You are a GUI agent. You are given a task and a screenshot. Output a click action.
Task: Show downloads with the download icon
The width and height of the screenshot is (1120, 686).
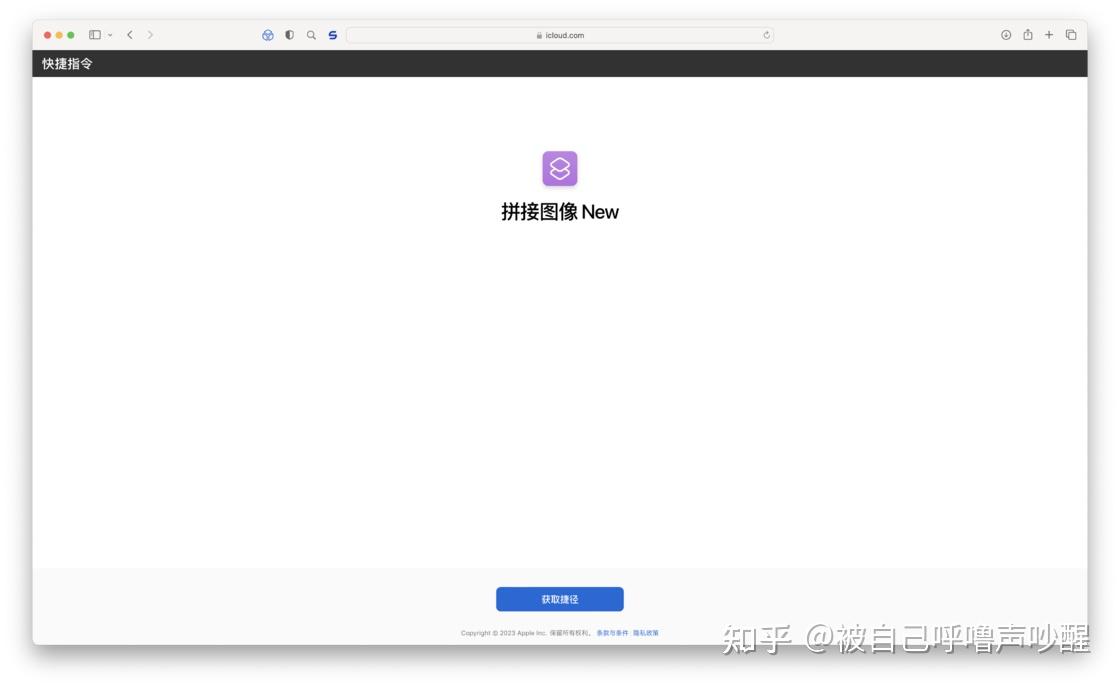tap(1006, 34)
